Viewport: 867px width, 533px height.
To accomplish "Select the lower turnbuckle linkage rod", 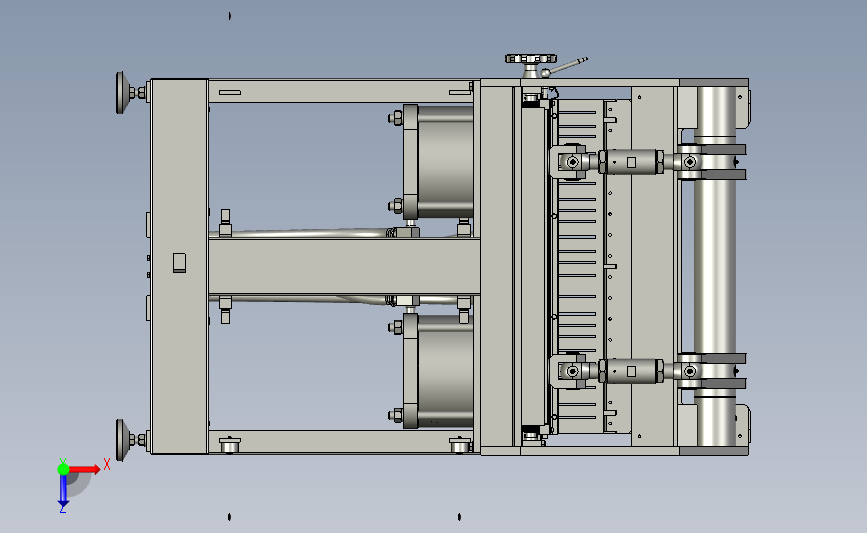I will [631, 371].
